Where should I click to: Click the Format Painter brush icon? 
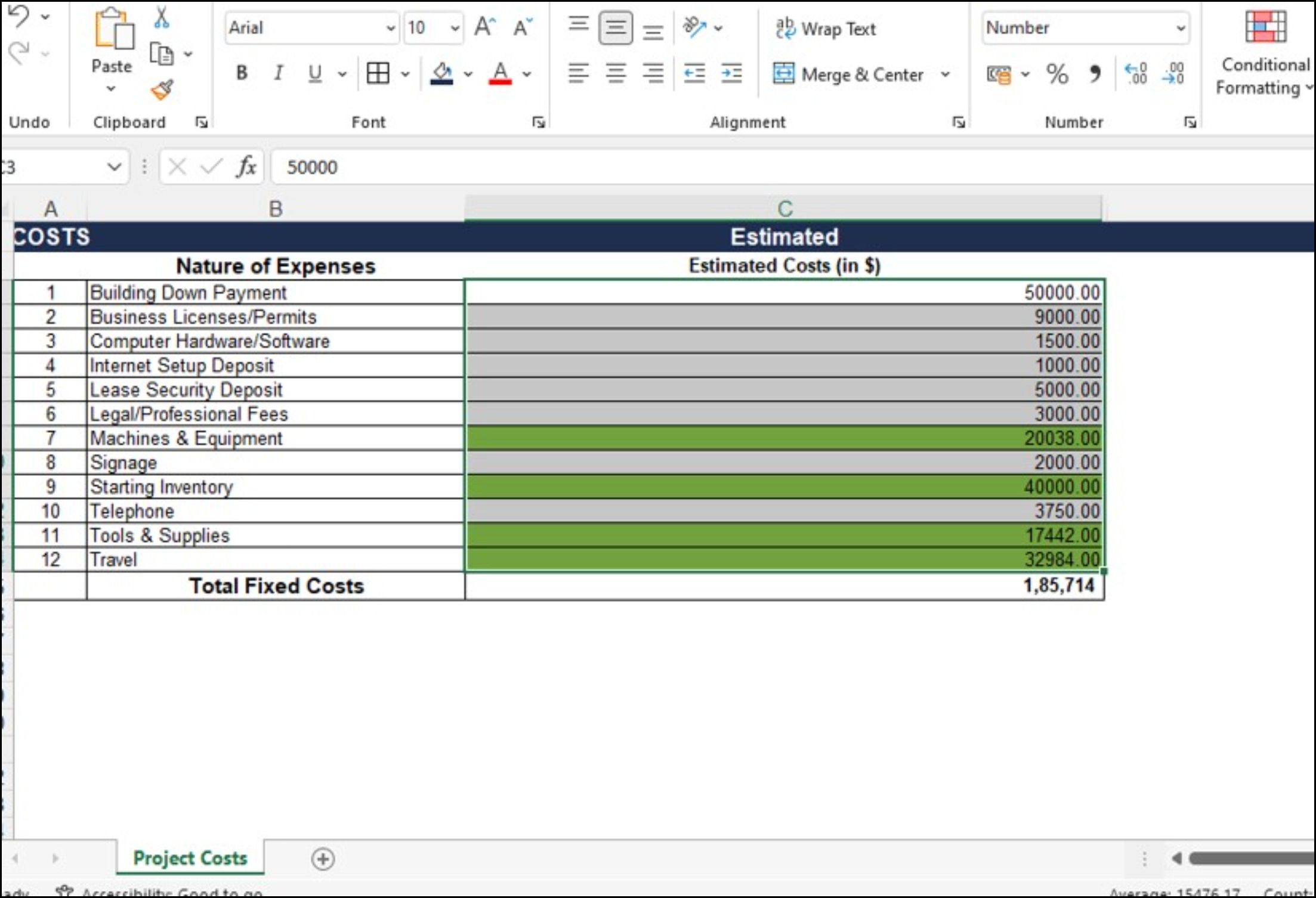point(162,90)
